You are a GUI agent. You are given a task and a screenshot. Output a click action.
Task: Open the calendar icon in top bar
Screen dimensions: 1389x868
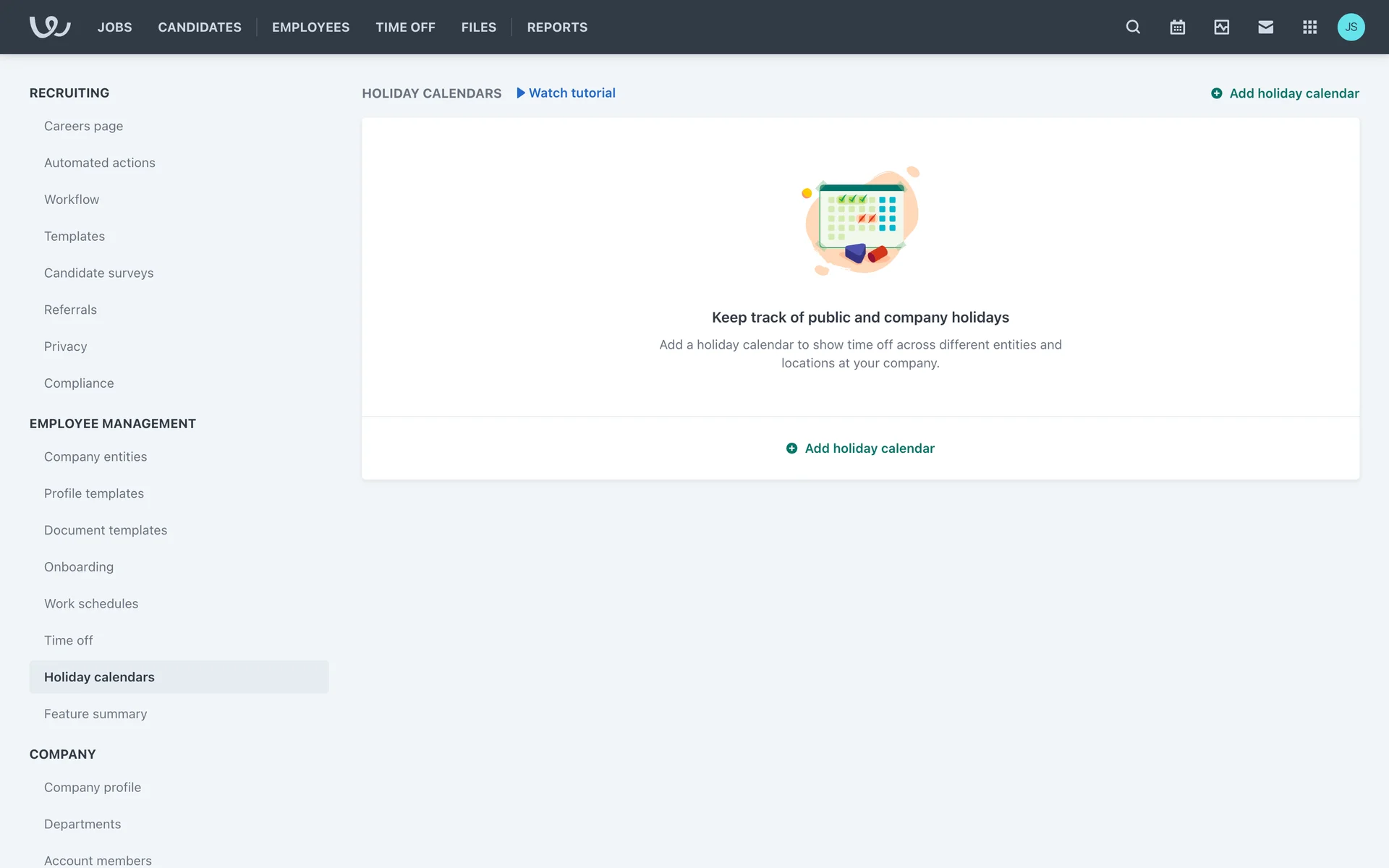[x=1177, y=27]
